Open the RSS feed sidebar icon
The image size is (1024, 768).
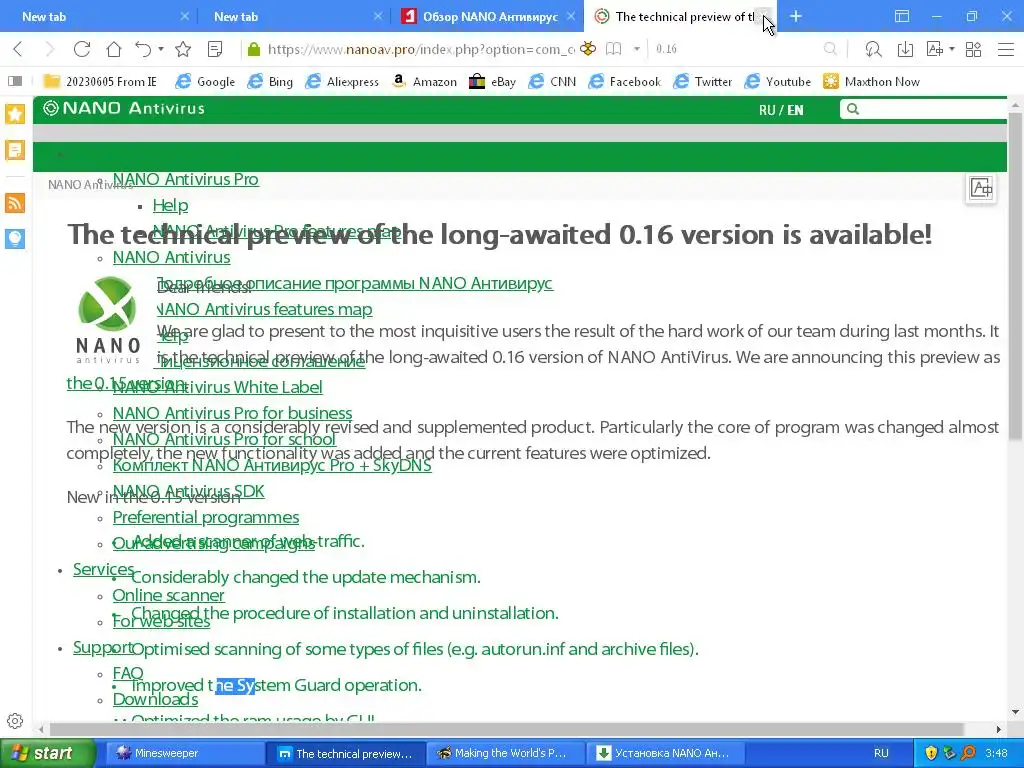(15, 203)
